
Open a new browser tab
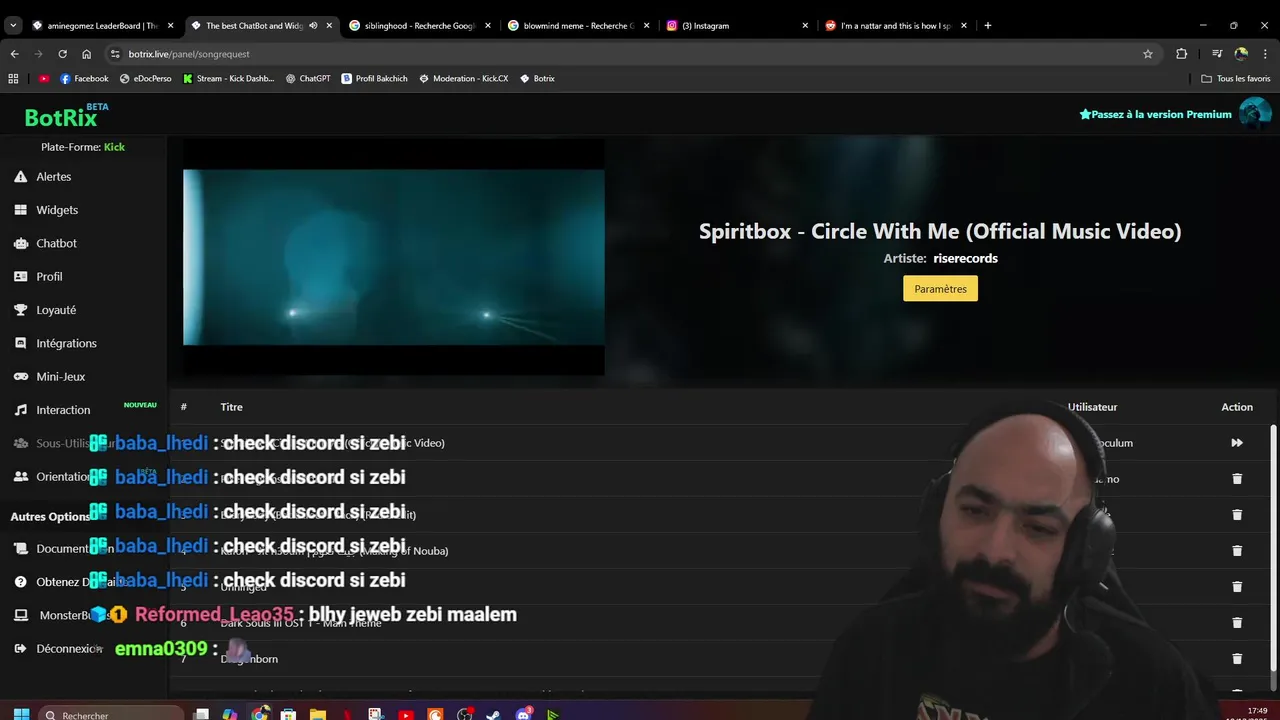(x=988, y=26)
